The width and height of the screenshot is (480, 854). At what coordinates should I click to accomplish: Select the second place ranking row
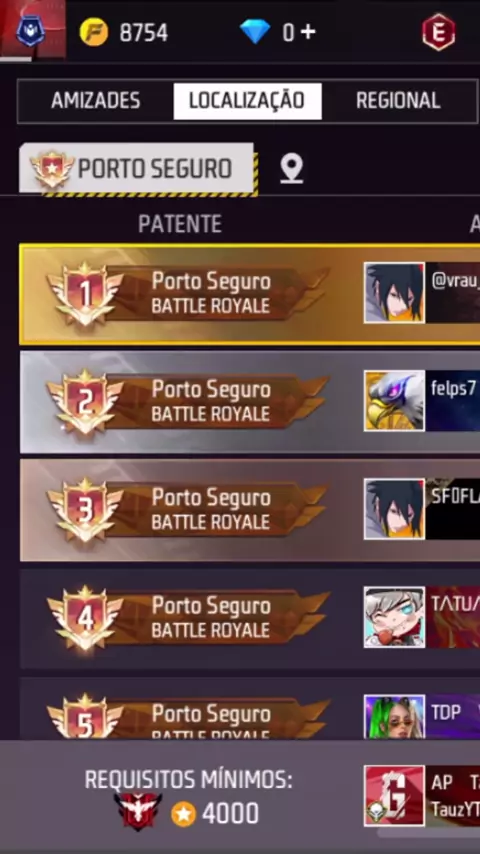pyautogui.click(x=250, y=402)
